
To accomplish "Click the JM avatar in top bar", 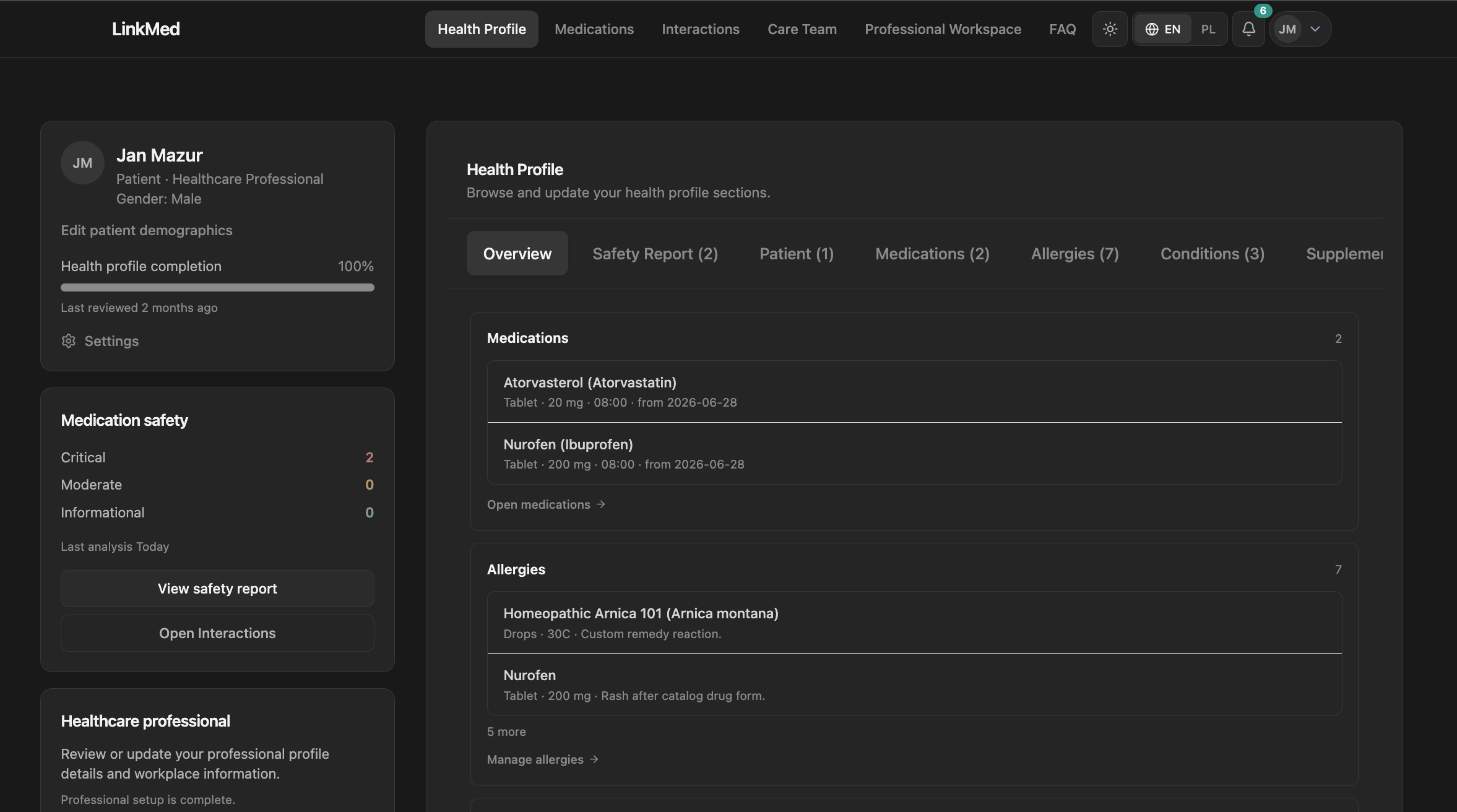I will click(1287, 29).
